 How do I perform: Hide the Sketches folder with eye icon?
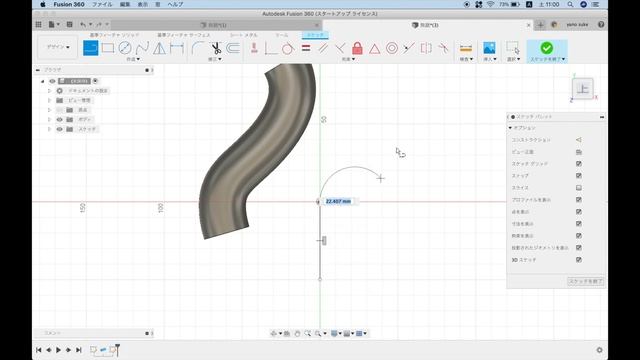pos(60,129)
